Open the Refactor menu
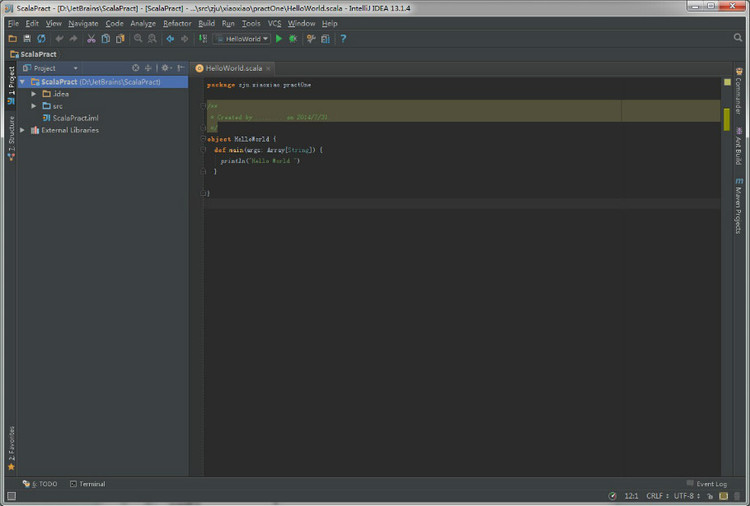This screenshot has height=506, width=750. [177, 23]
